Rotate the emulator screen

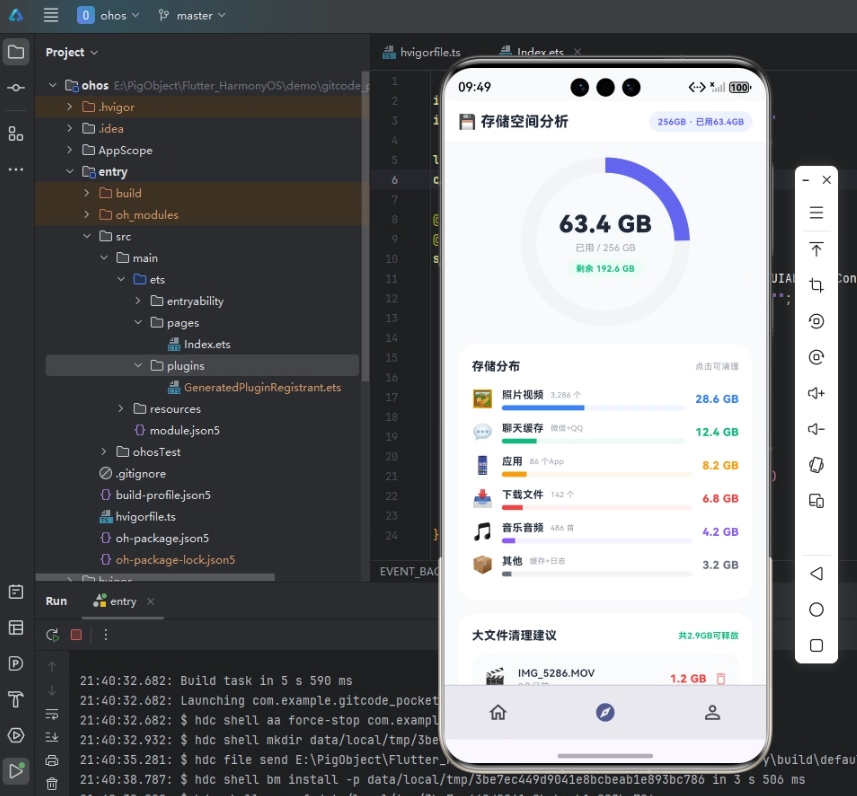pyautogui.click(x=816, y=465)
